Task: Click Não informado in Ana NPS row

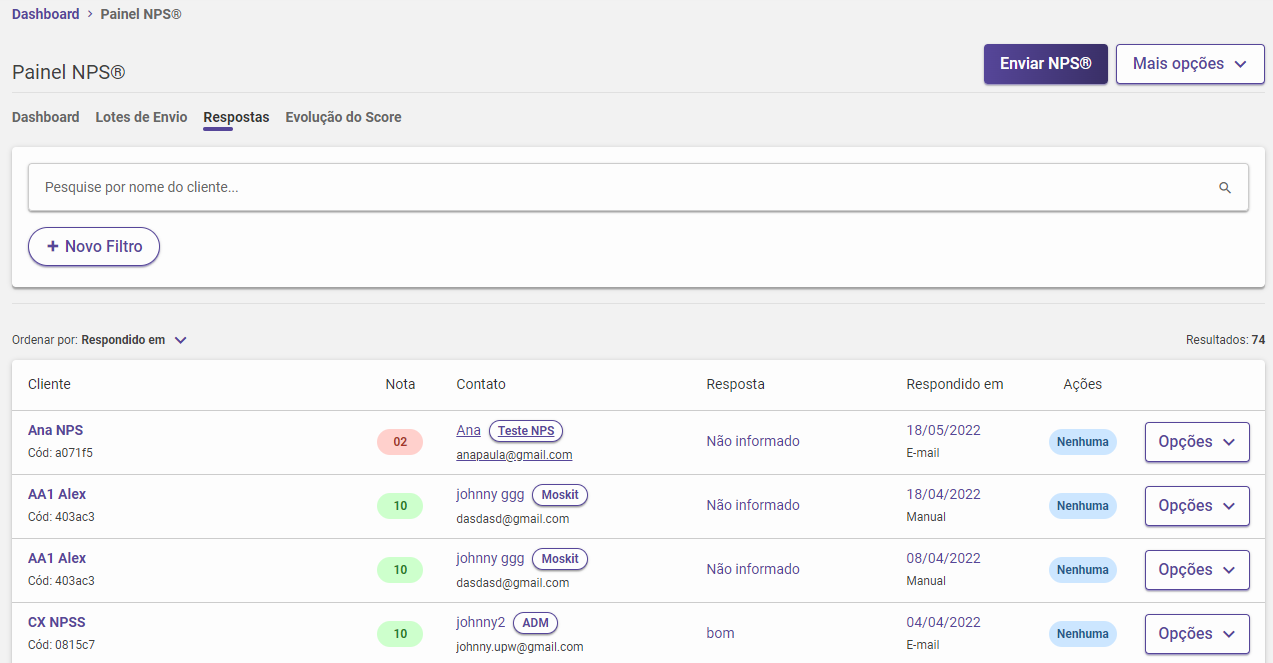Action: click(753, 441)
